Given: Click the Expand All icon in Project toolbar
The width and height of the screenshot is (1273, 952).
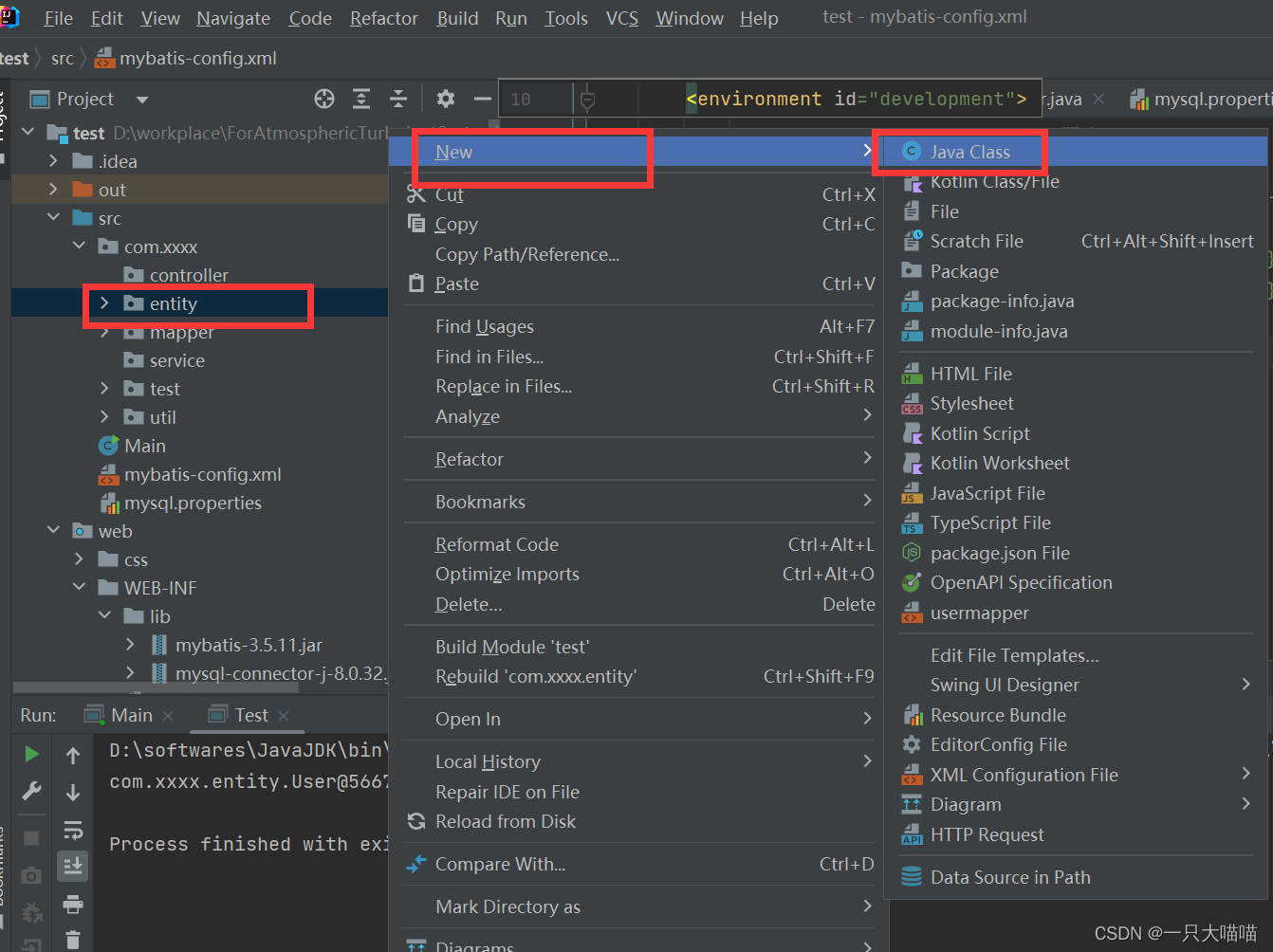Looking at the screenshot, I should click(361, 99).
